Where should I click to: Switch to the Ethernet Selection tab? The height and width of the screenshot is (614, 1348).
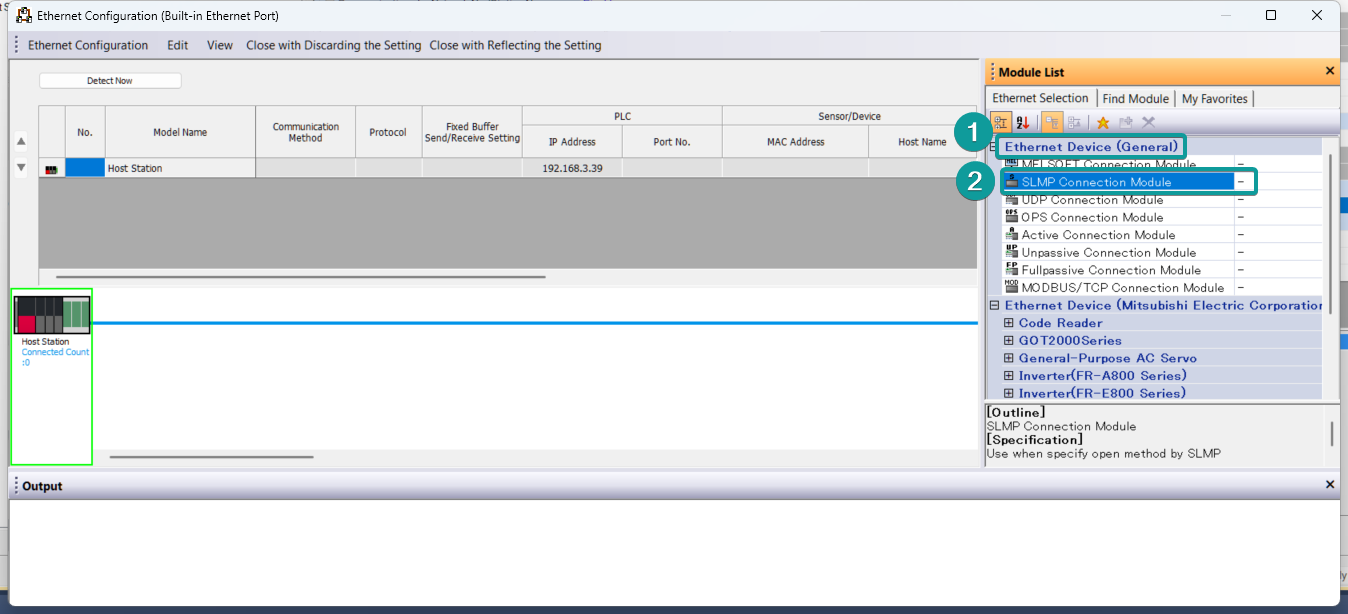coord(1040,98)
